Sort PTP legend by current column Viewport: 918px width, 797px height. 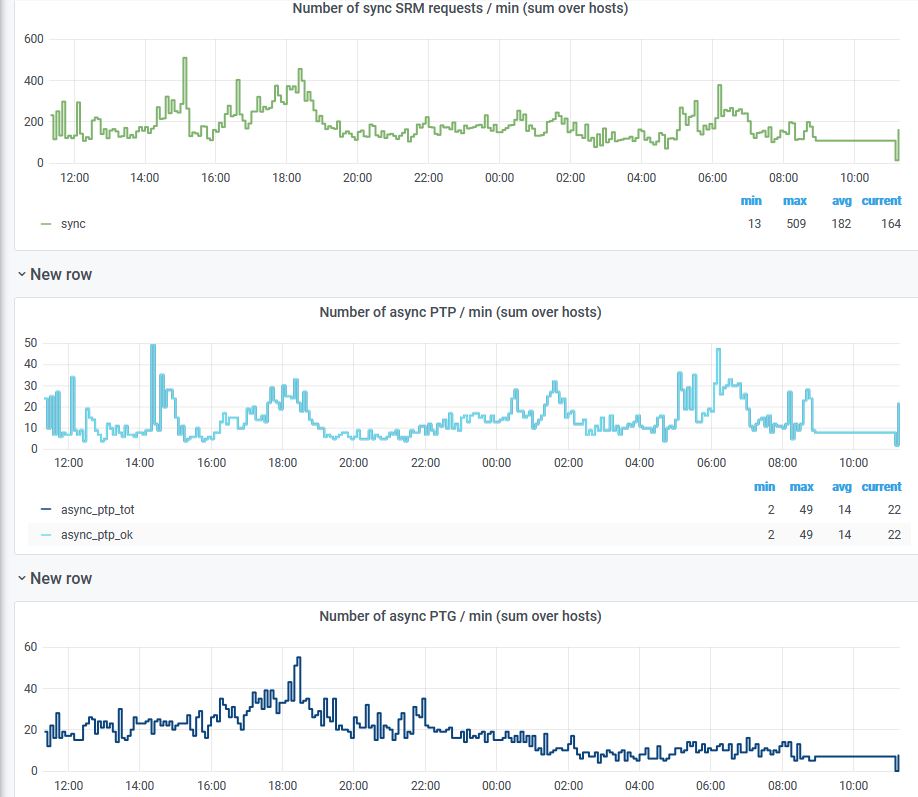coord(882,487)
